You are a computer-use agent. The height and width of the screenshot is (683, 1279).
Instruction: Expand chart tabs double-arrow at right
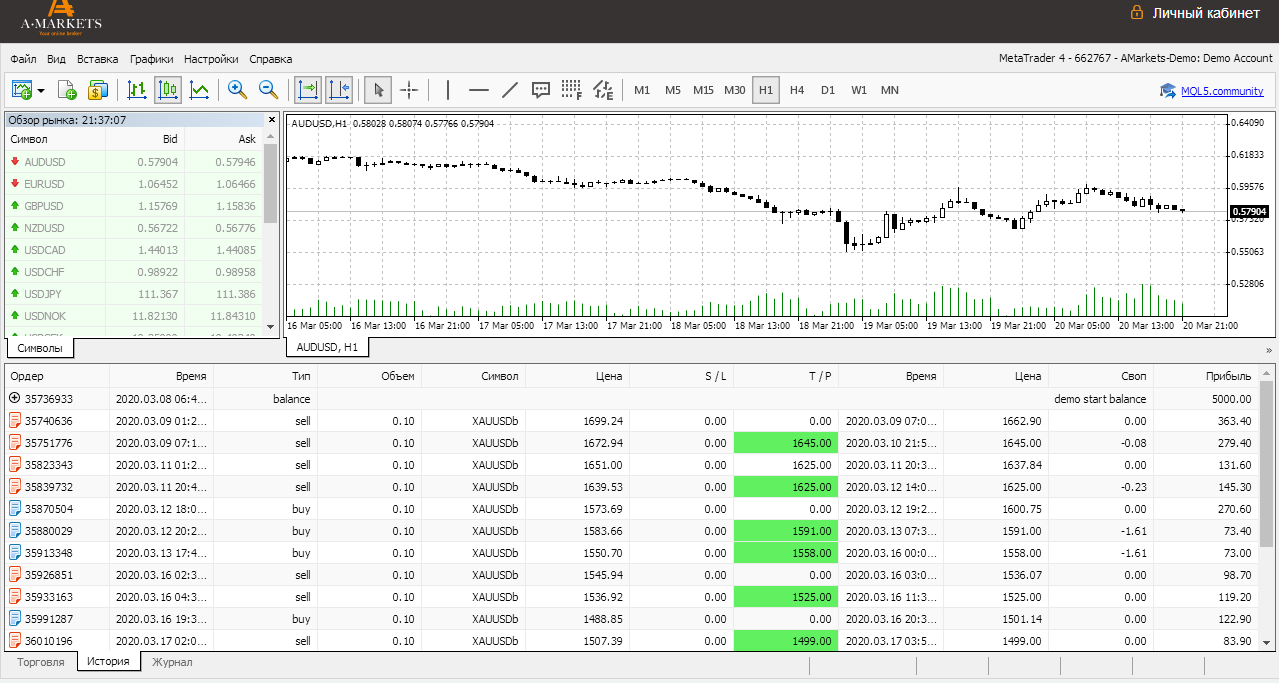tap(1269, 350)
